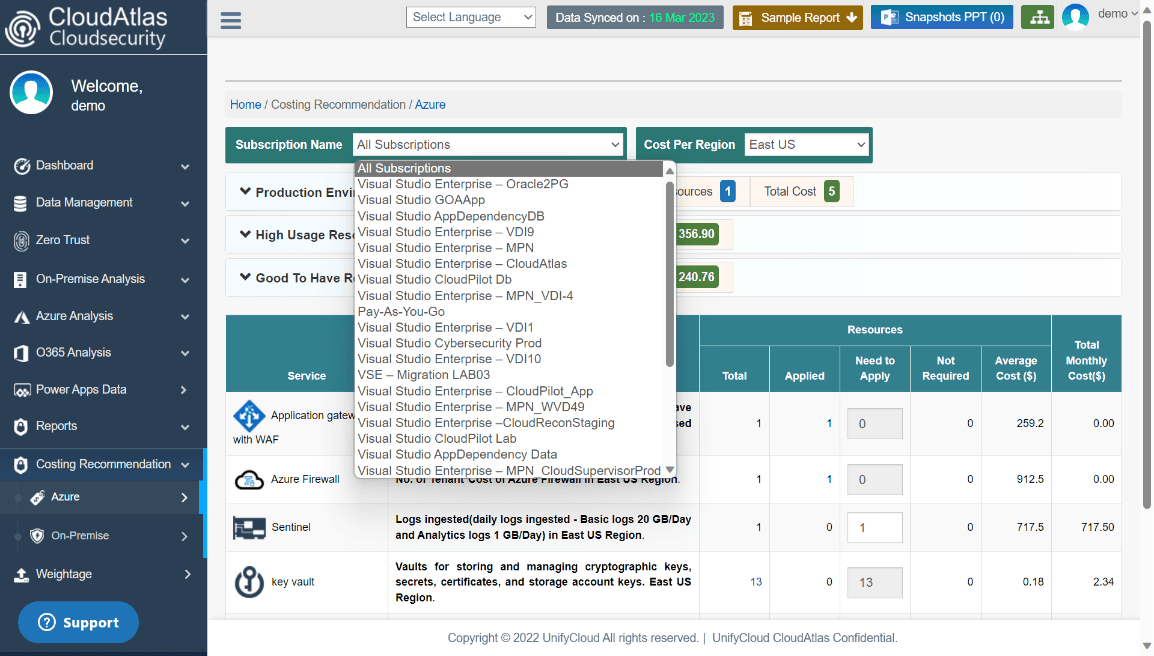Click Sentinel Need to Apply input field
1154x656 pixels.
coord(874,528)
